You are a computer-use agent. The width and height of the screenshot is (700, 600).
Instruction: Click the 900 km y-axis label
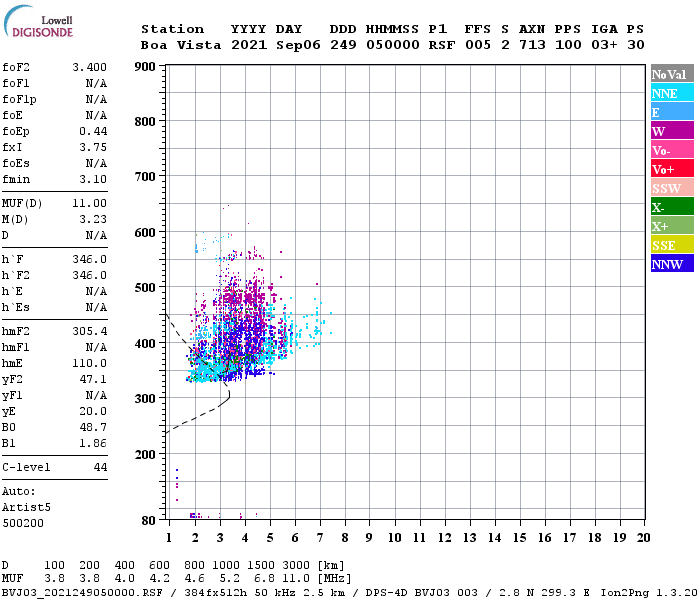145,67
